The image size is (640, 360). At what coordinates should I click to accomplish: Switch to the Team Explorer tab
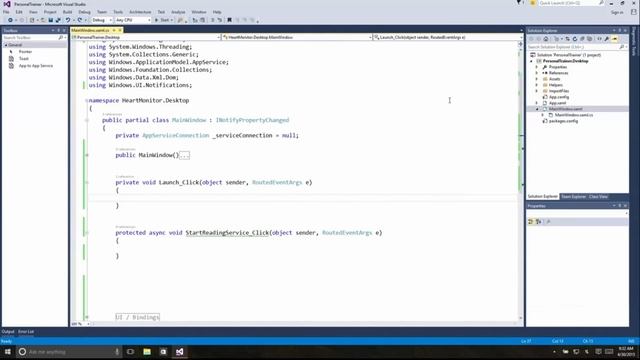(x=573, y=197)
